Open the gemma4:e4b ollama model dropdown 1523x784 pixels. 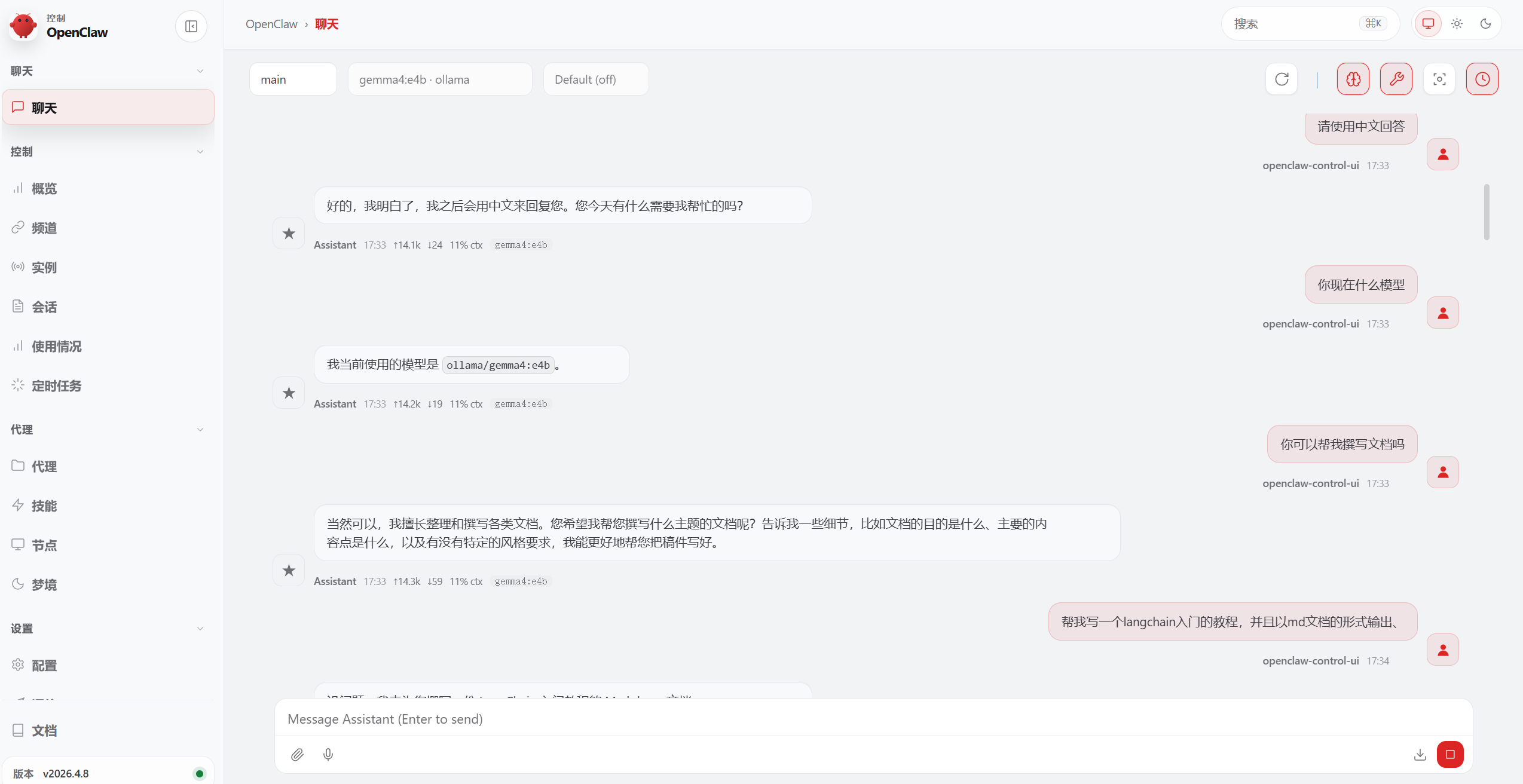click(440, 79)
